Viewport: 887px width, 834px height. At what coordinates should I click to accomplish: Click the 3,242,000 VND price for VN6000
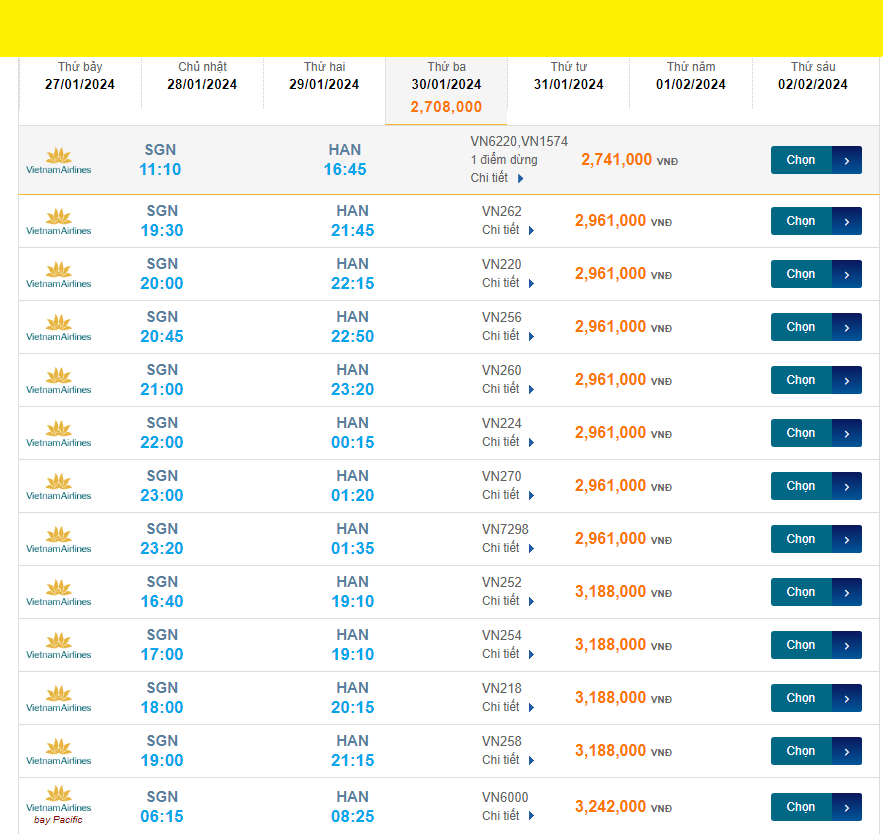(x=611, y=807)
